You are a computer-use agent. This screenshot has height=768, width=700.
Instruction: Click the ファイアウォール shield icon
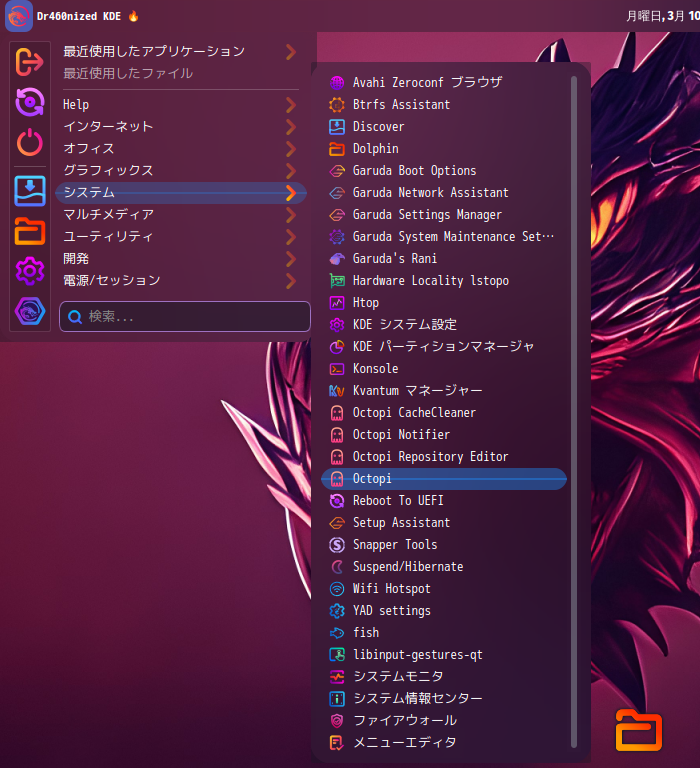pos(337,720)
